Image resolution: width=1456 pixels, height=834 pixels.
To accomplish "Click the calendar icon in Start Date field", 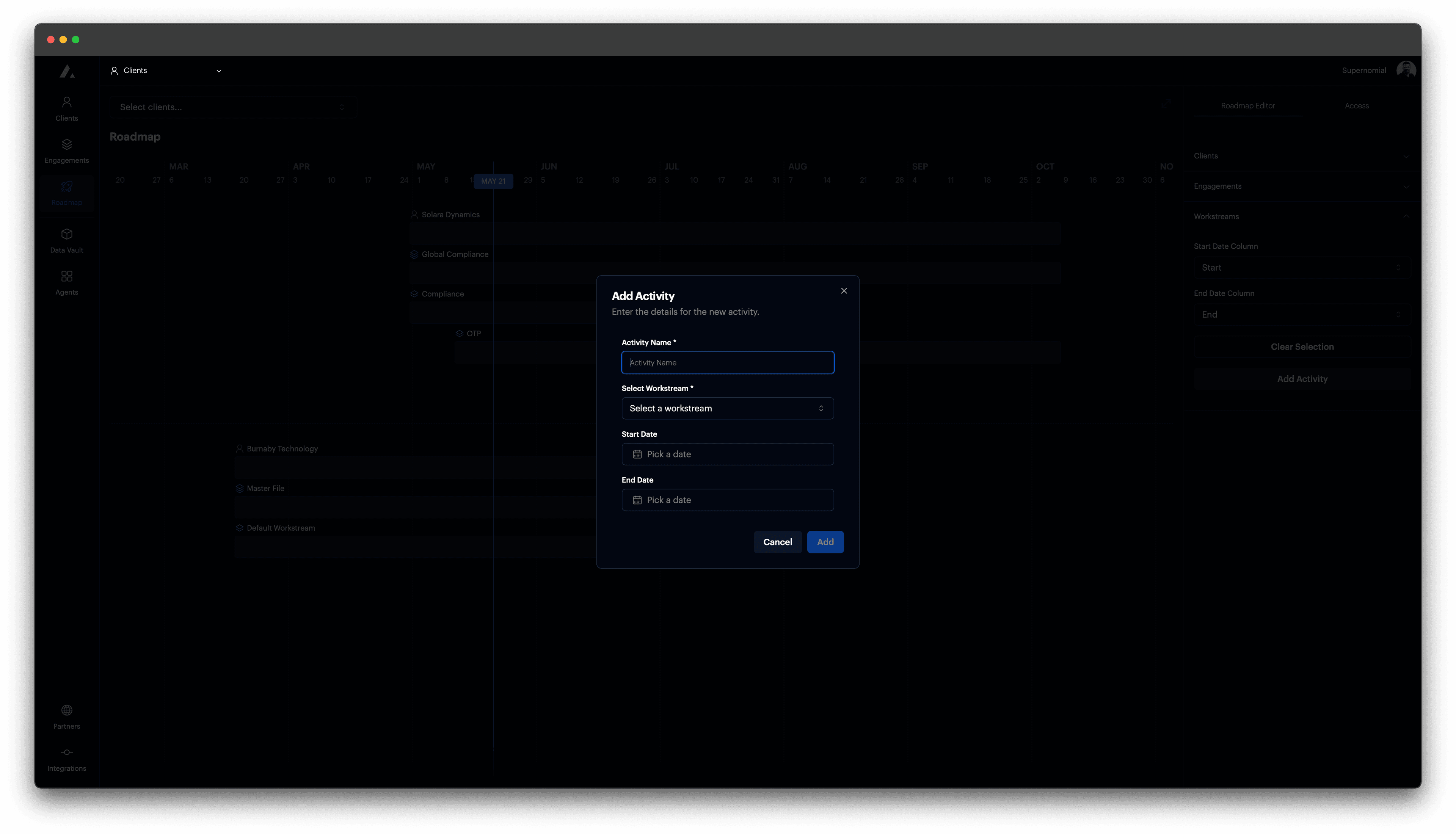I will click(637, 454).
